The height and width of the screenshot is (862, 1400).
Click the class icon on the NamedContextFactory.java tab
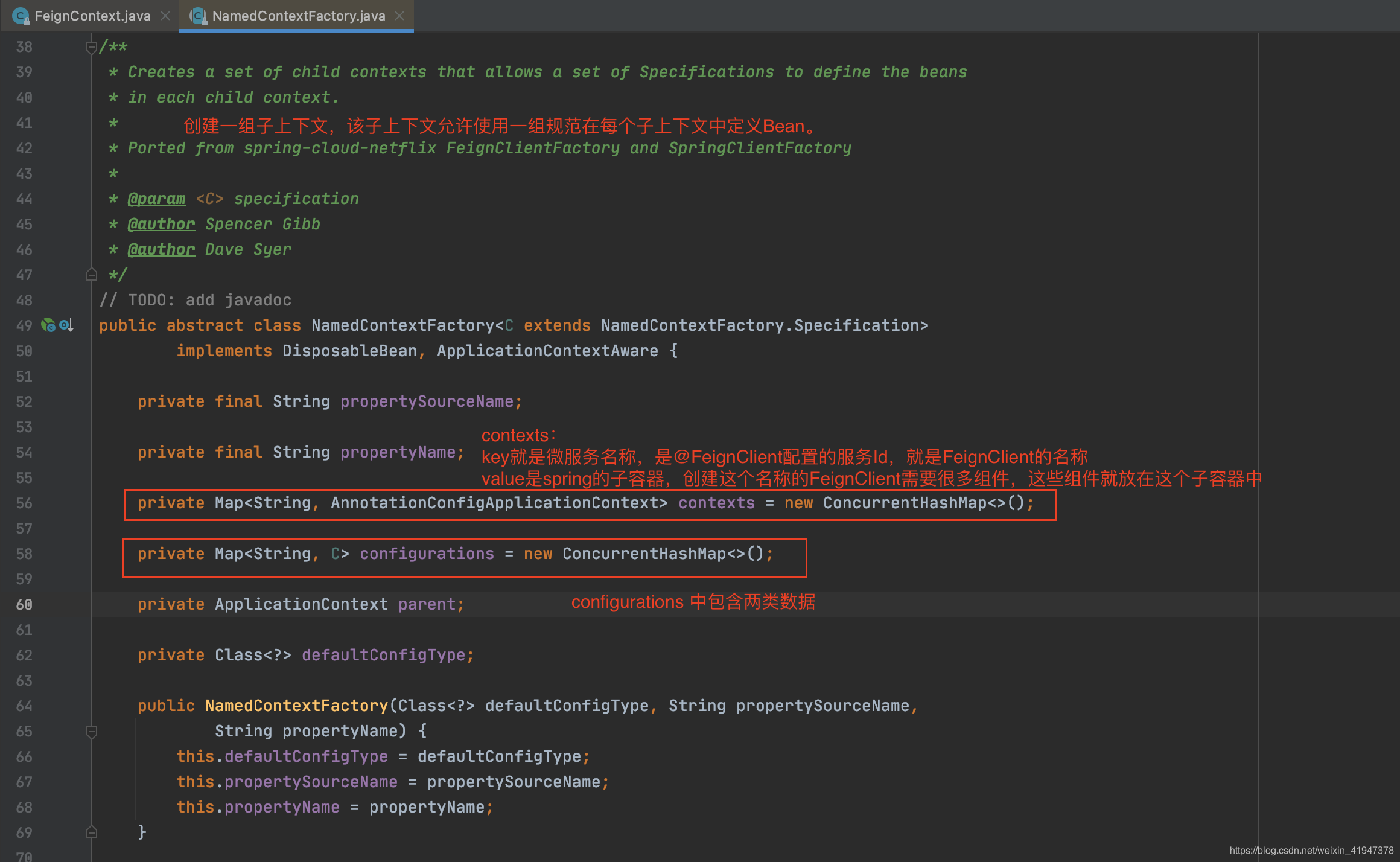click(x=198, y=16)
